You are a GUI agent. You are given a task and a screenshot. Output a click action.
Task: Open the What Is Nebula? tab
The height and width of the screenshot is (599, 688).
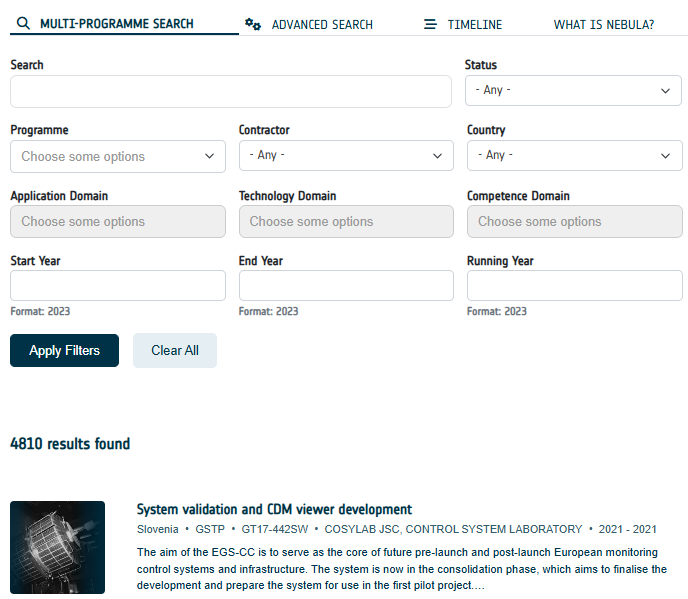point(603,24)
